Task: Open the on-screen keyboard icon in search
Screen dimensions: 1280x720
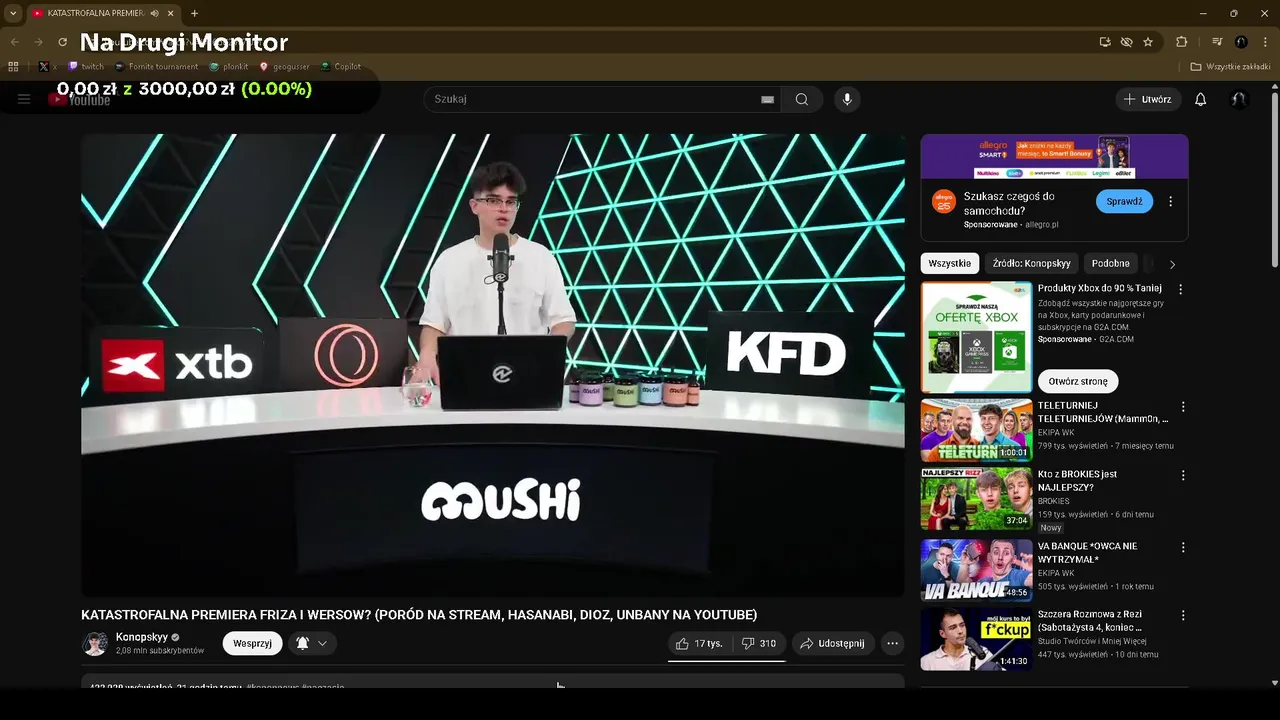Action: click(x=767, y=99)
